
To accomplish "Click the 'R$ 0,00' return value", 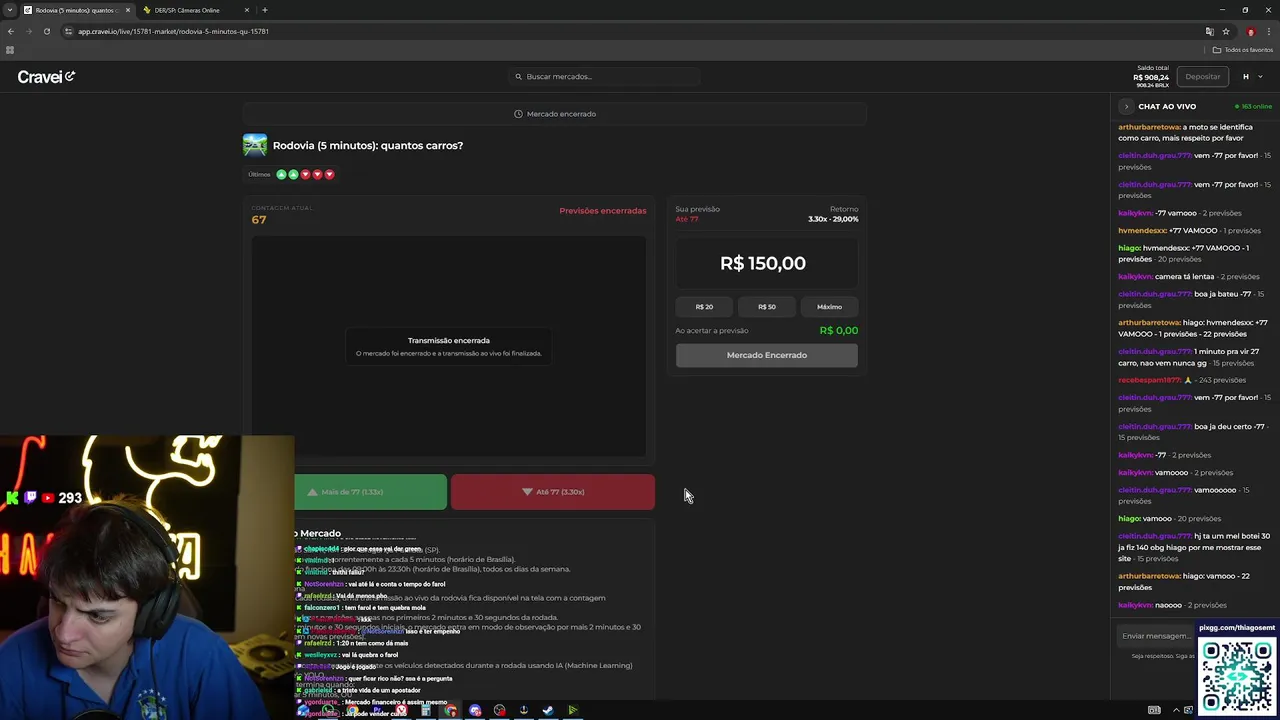I will [839, 330].
